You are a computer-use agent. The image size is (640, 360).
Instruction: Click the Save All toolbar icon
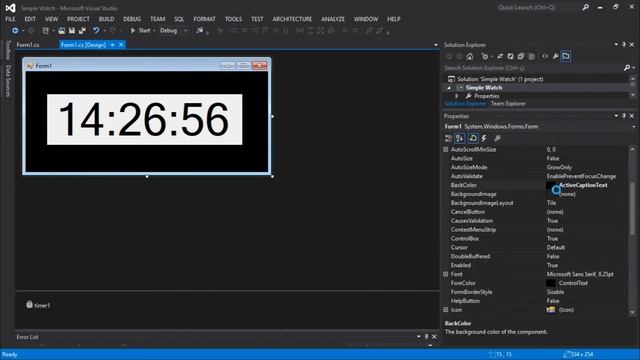[x=82, y=31]
